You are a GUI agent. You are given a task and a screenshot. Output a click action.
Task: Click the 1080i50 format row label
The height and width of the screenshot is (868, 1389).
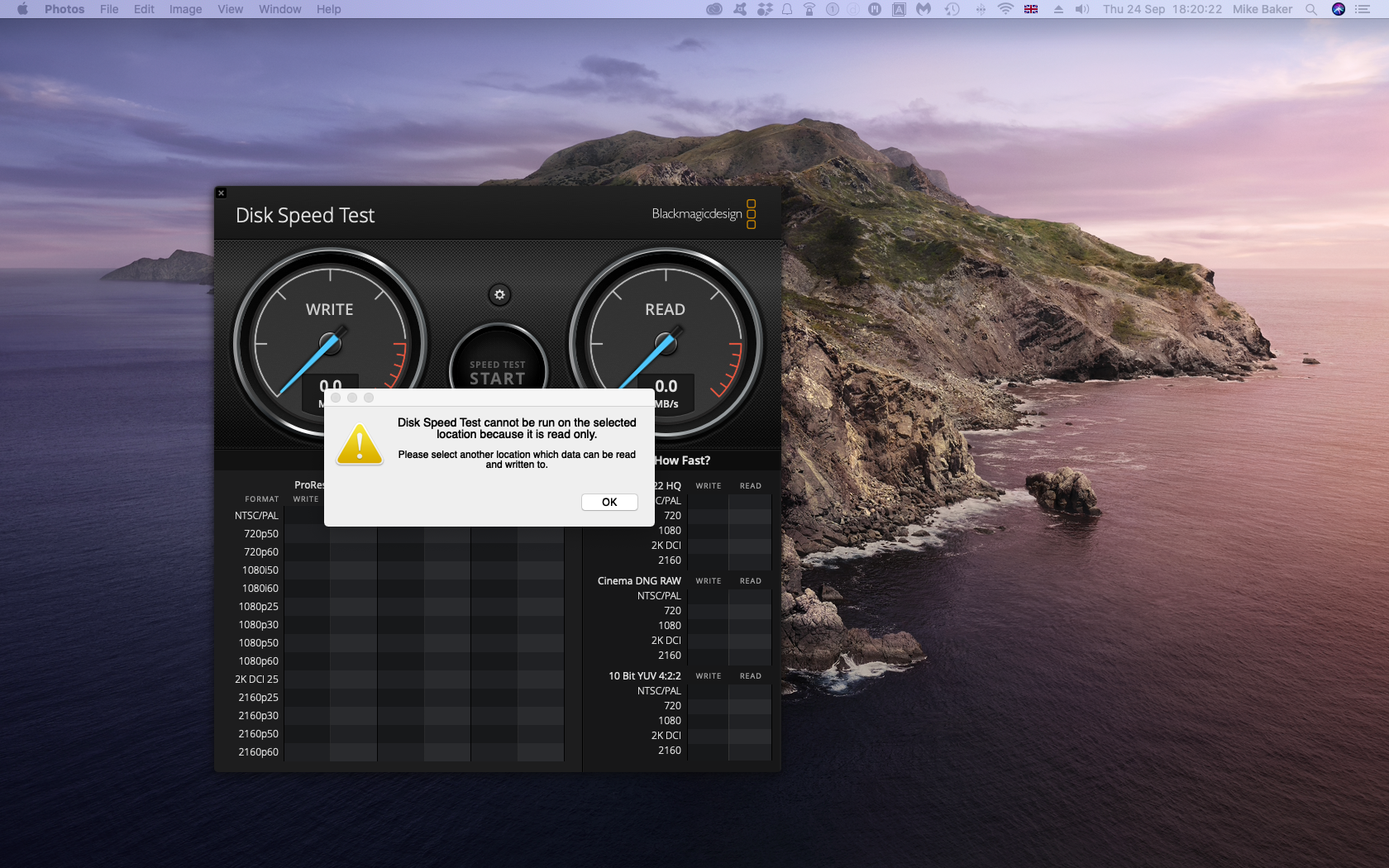click(260, 570)
